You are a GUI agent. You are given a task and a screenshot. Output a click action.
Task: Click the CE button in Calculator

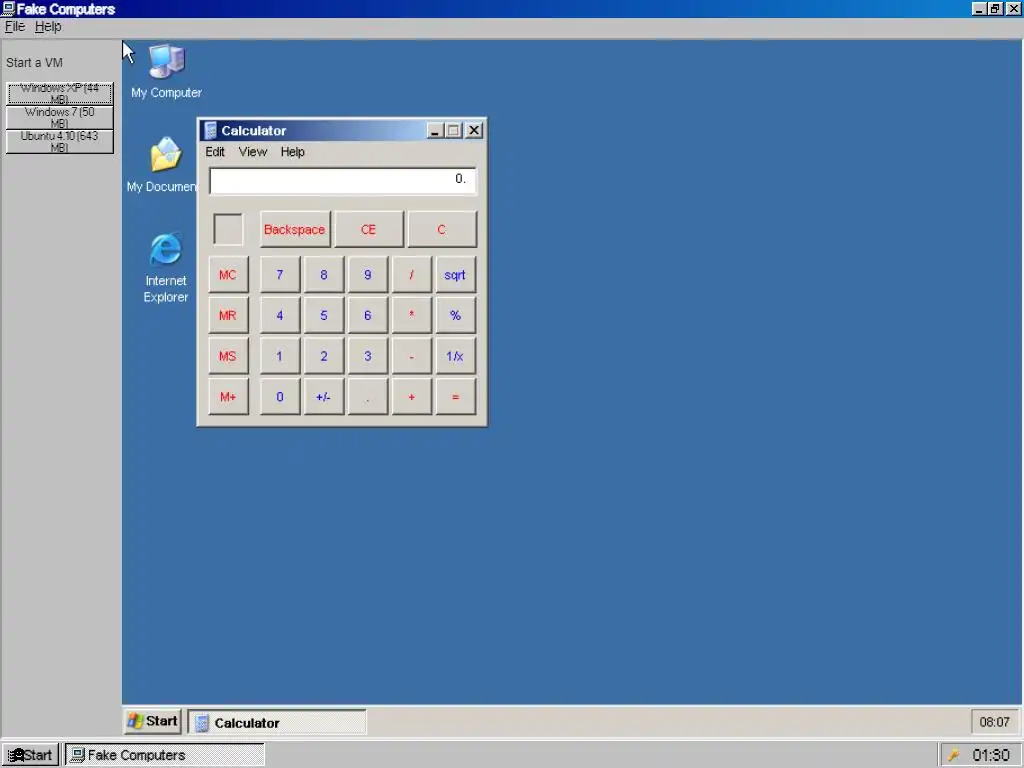tap(368, 229)
